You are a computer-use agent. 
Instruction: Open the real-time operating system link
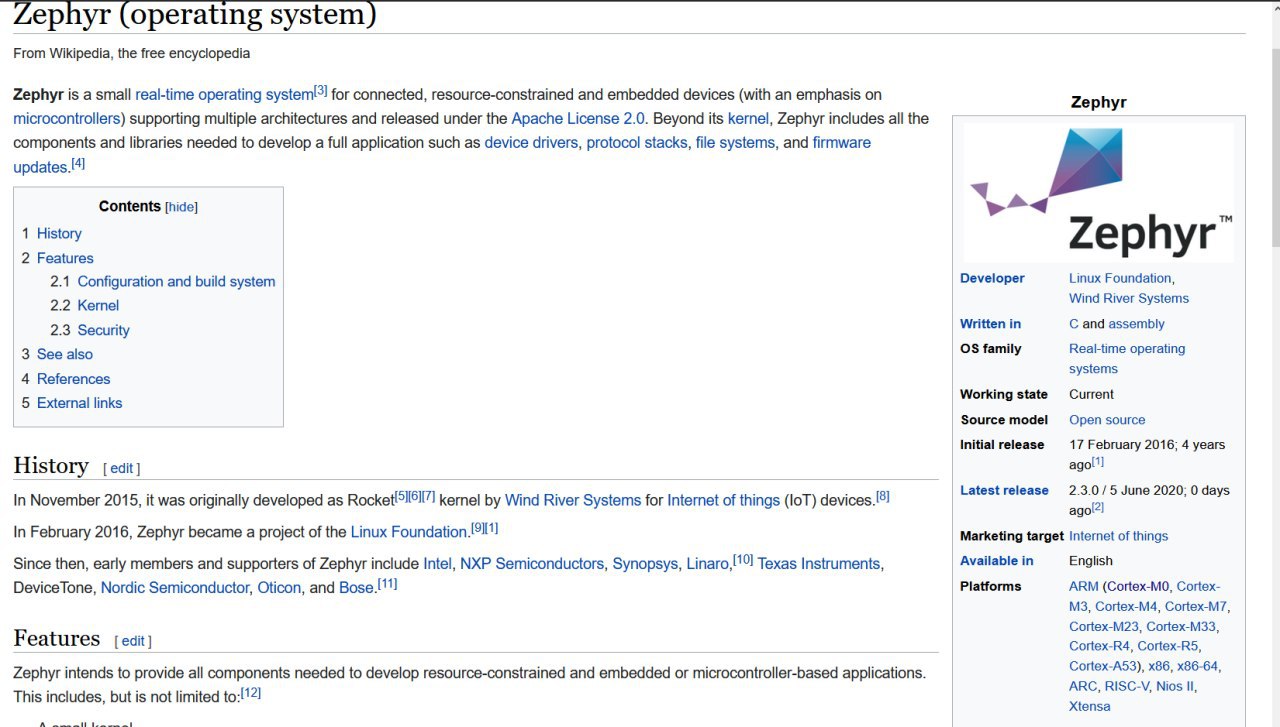(x=224, y=95)
